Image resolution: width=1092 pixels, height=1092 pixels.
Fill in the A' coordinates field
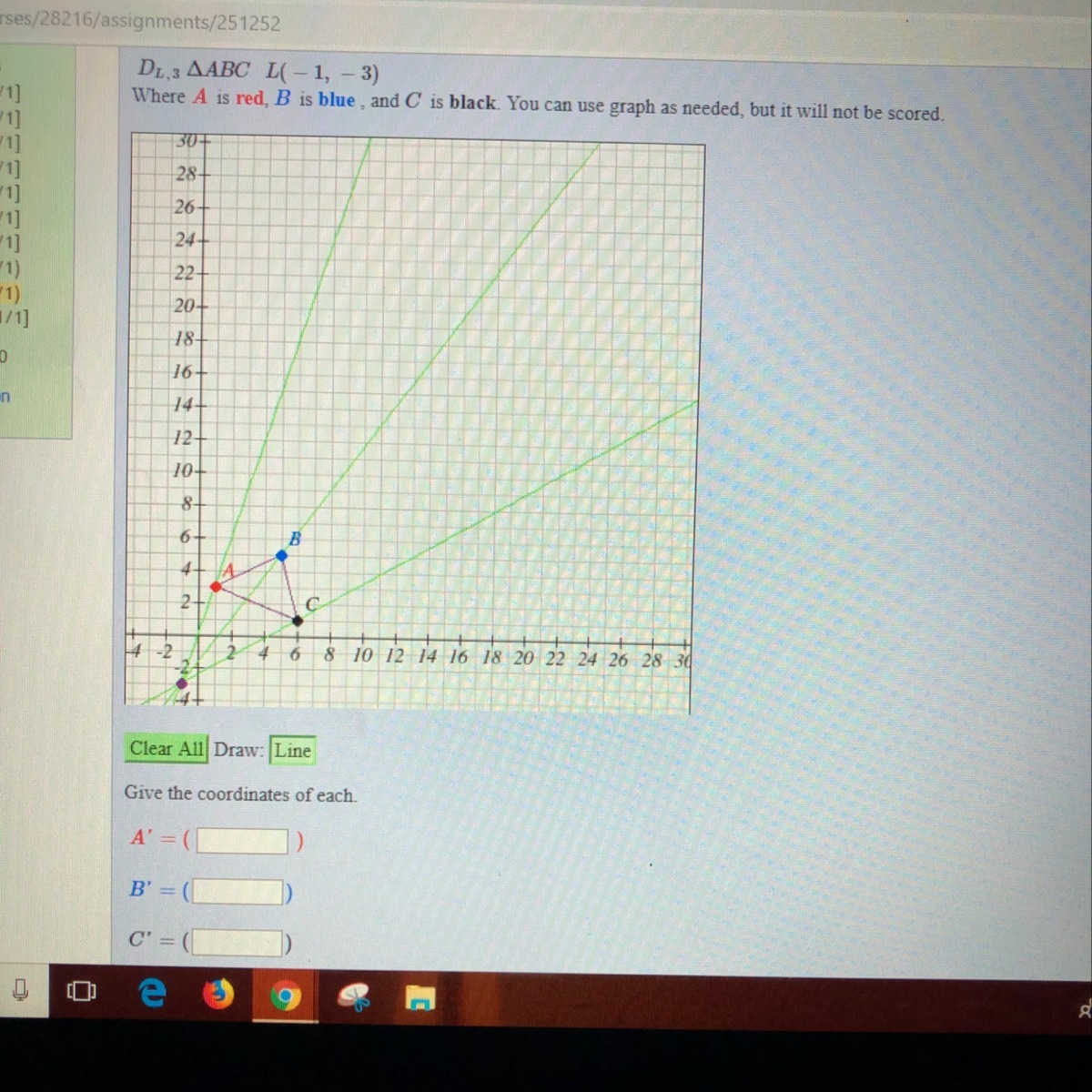(x=243, y=841)
